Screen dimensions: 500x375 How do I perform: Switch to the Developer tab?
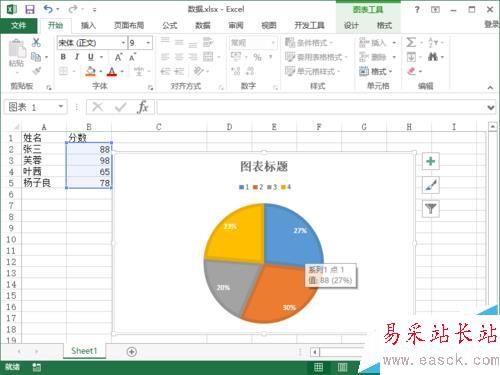click(x=309, y=25)
